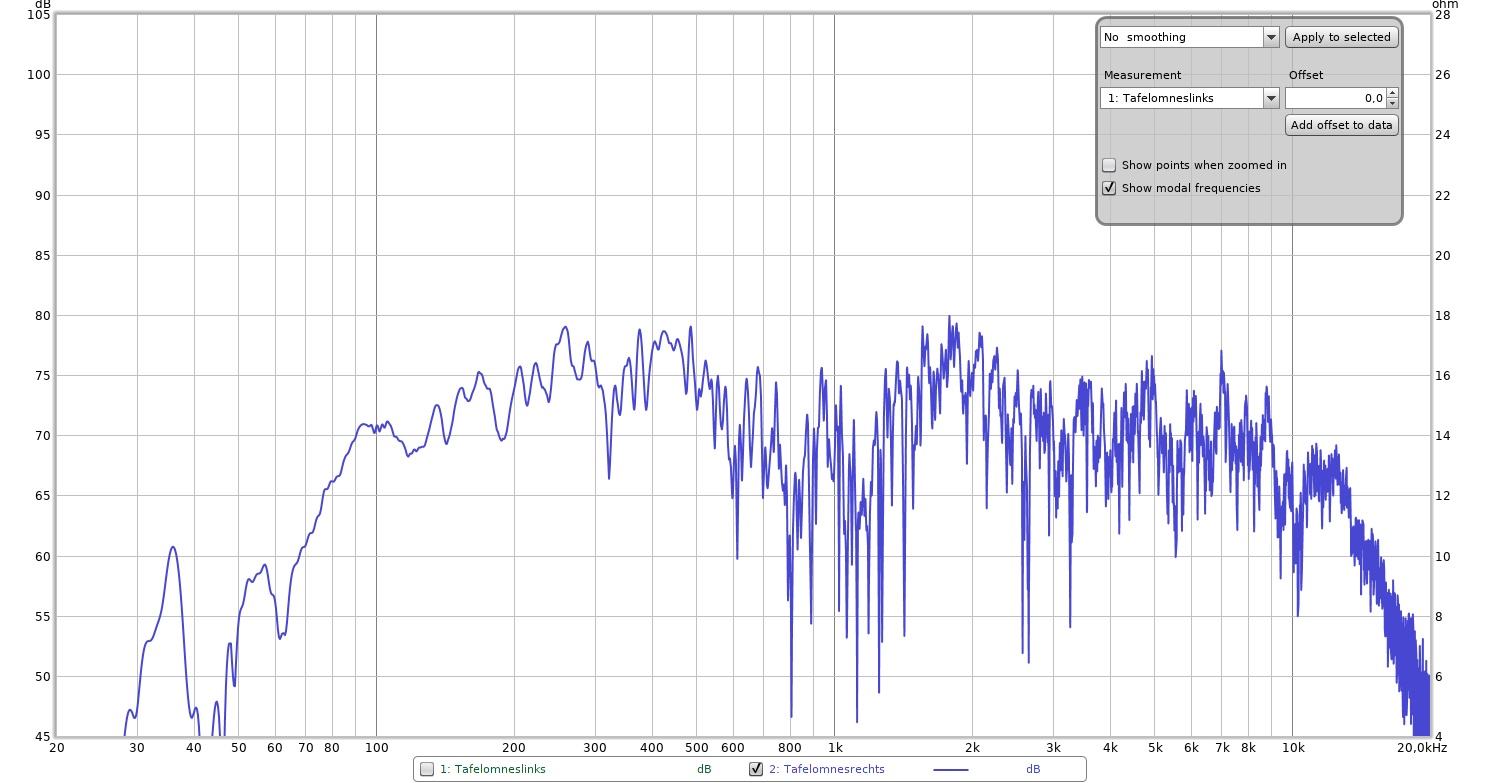This screenshot has width=1500, height=783.
Task: Enable trace 1: Tafelomneslinks checkbox
Action: tap(427, 769)
